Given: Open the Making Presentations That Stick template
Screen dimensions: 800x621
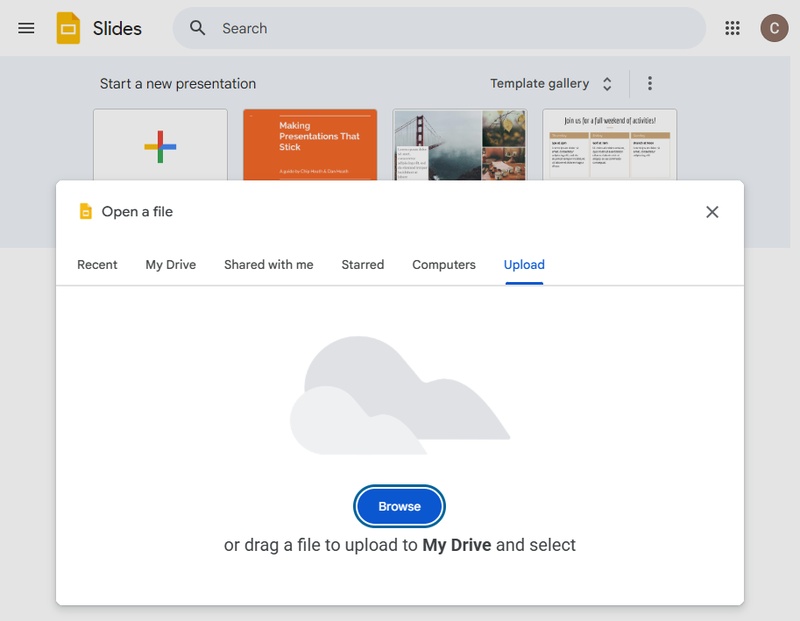Looking at the screenshot, I should coord(310,147).
